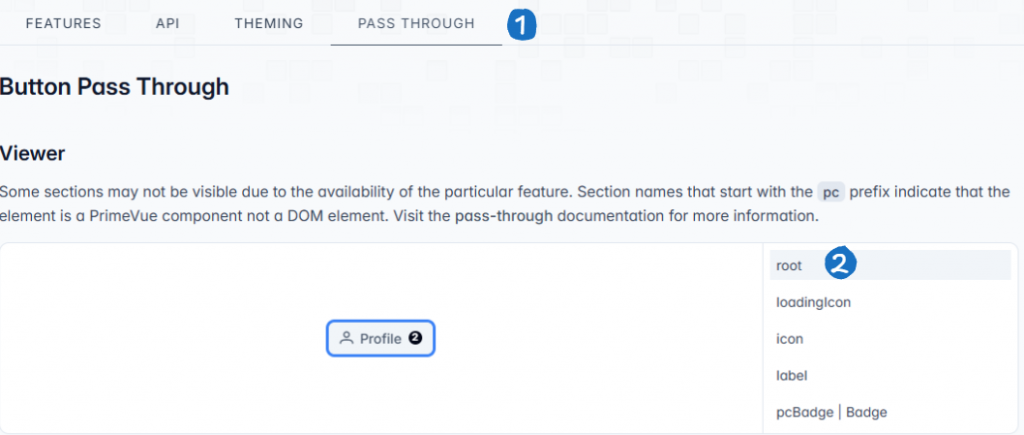
Task: Click the Viewer section heading
Action: [x=33, y=153]
